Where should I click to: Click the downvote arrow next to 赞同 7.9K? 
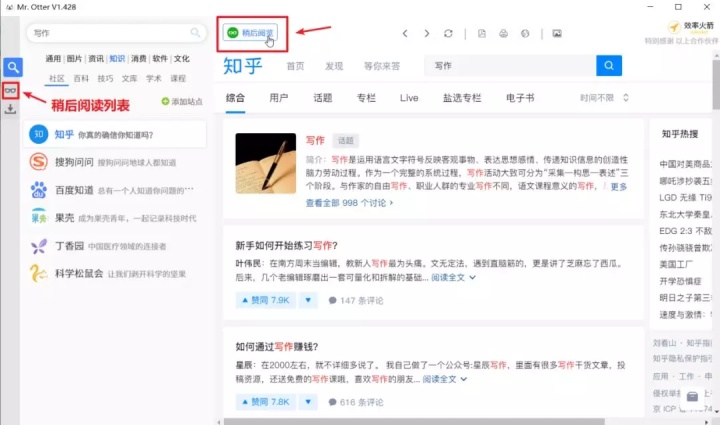(308, 300)
